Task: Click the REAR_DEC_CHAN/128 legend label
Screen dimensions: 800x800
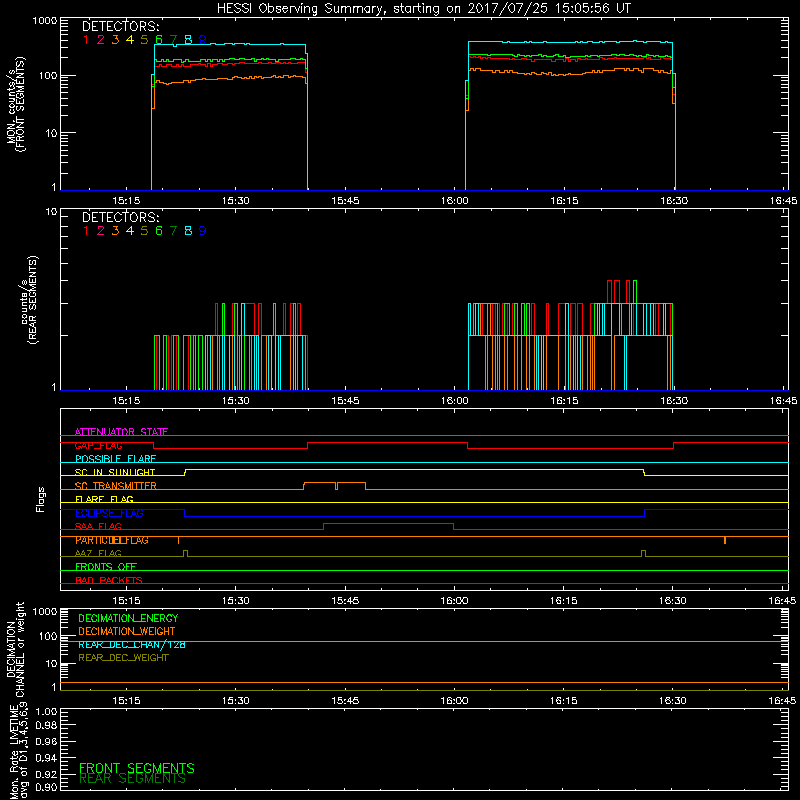Action: [x=132, y=644]
